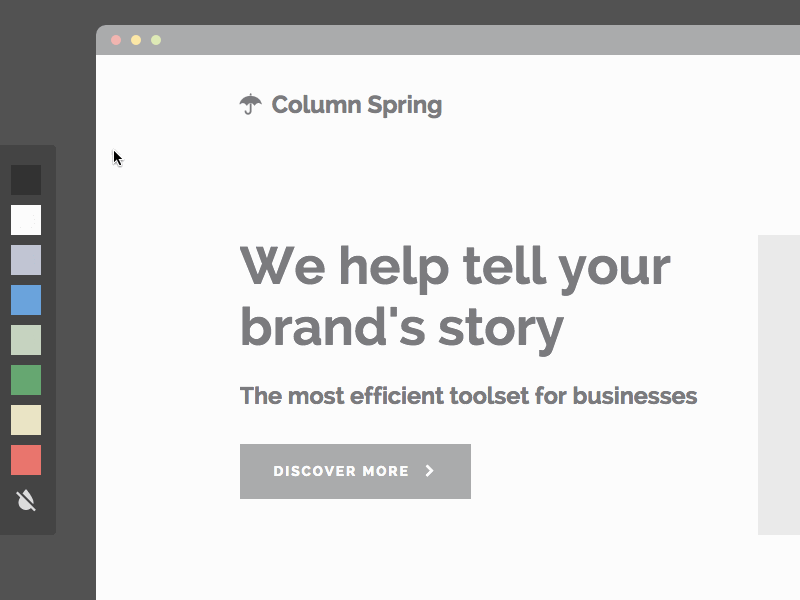The width and height of the screenshot is (800, 600).
Task: Click the "We help tell your brand's story" headline
Action: pyautogui.click(x=455, y=297)
